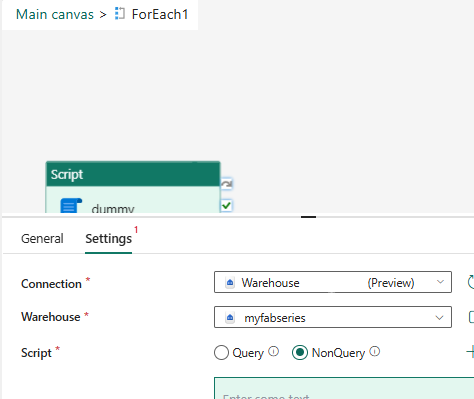Viewport: 474px width, 399px height.
Task: Click the panel resize handle bar
Action: [308, 217]
